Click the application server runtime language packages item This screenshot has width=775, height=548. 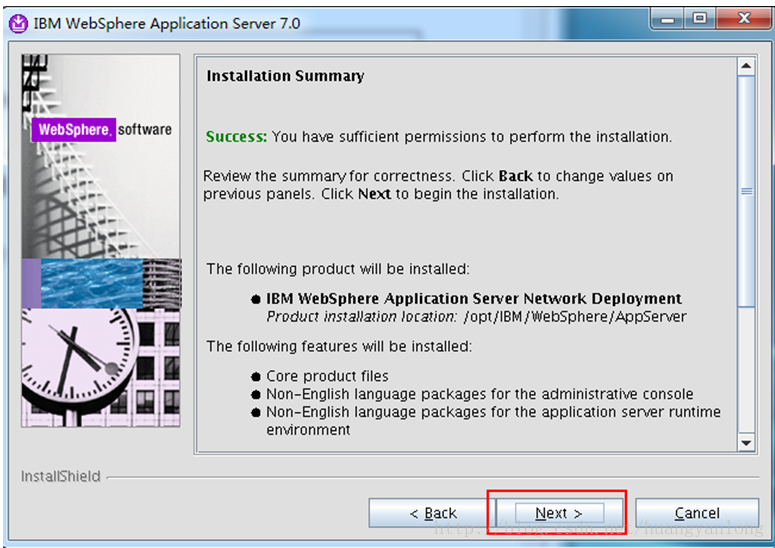pos(493,421)
